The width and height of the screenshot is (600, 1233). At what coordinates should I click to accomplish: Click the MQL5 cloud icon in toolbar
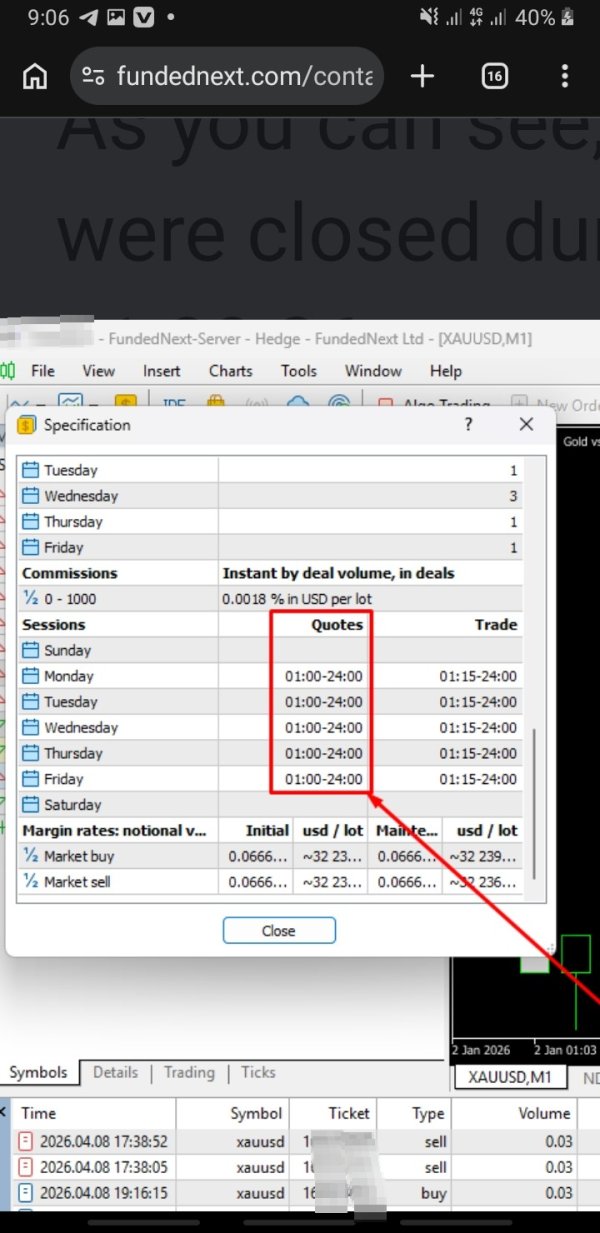click(296, 403)
